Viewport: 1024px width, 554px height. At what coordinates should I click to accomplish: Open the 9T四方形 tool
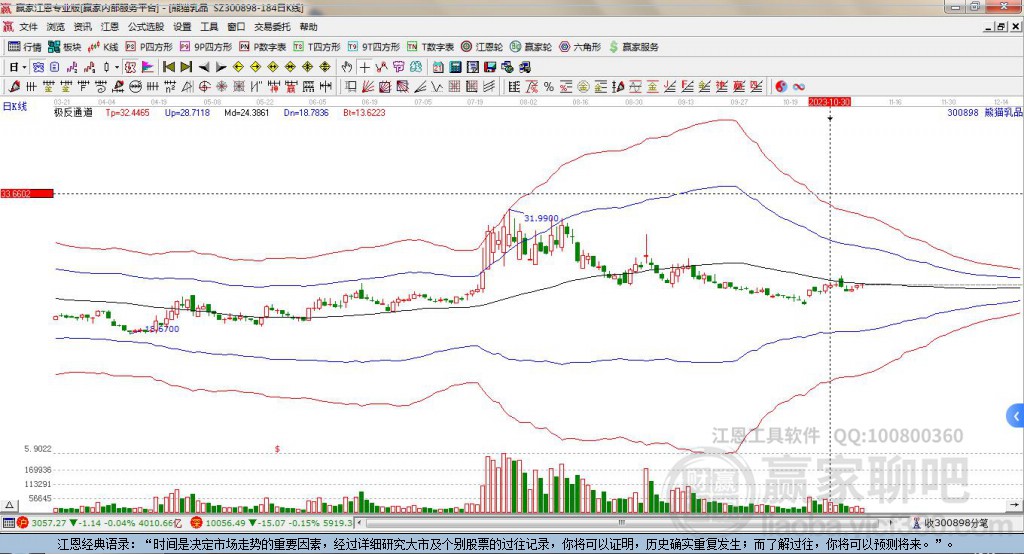click(374, 47)
